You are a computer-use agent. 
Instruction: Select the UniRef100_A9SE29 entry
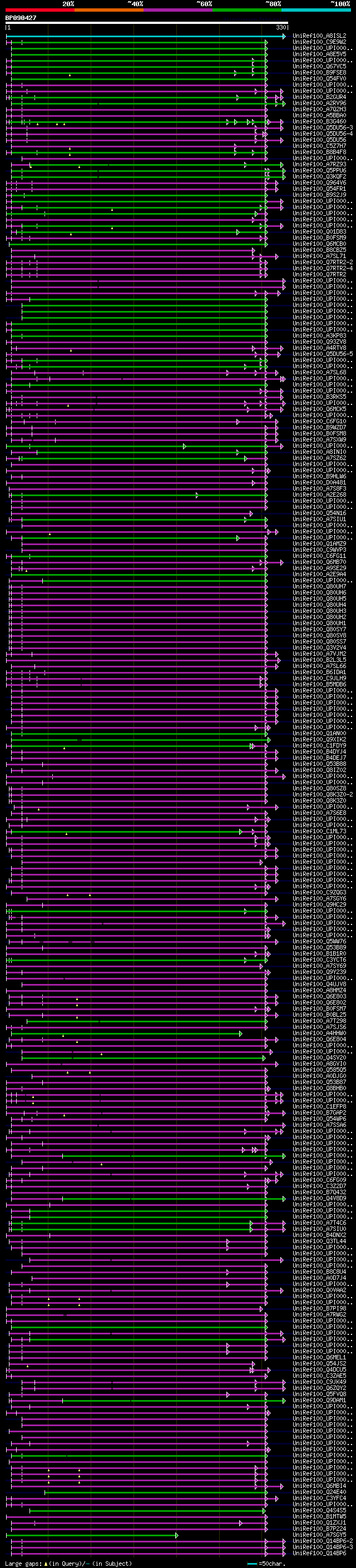point(319,568)
